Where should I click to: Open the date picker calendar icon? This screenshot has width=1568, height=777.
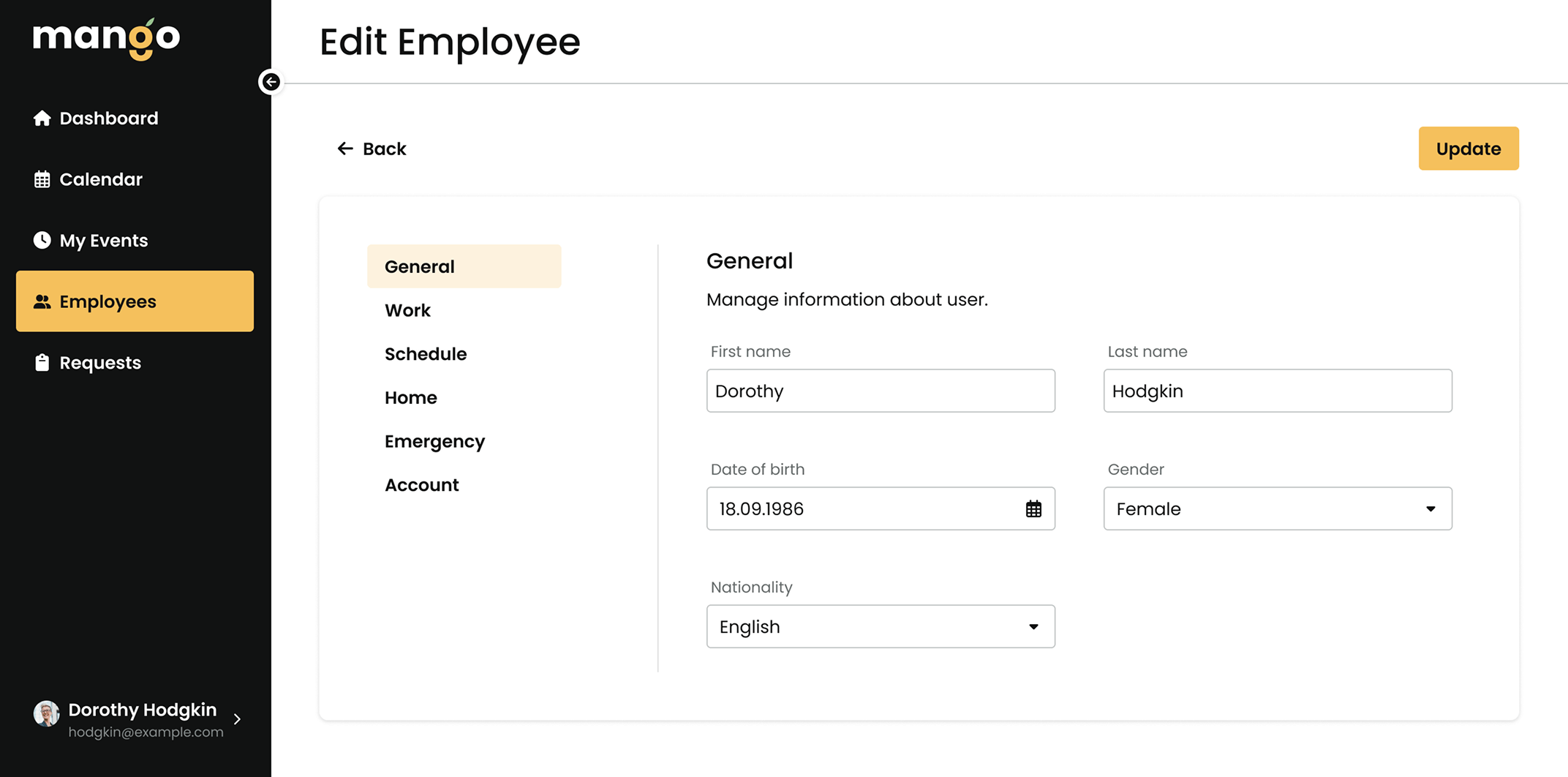coord(1033,508)
